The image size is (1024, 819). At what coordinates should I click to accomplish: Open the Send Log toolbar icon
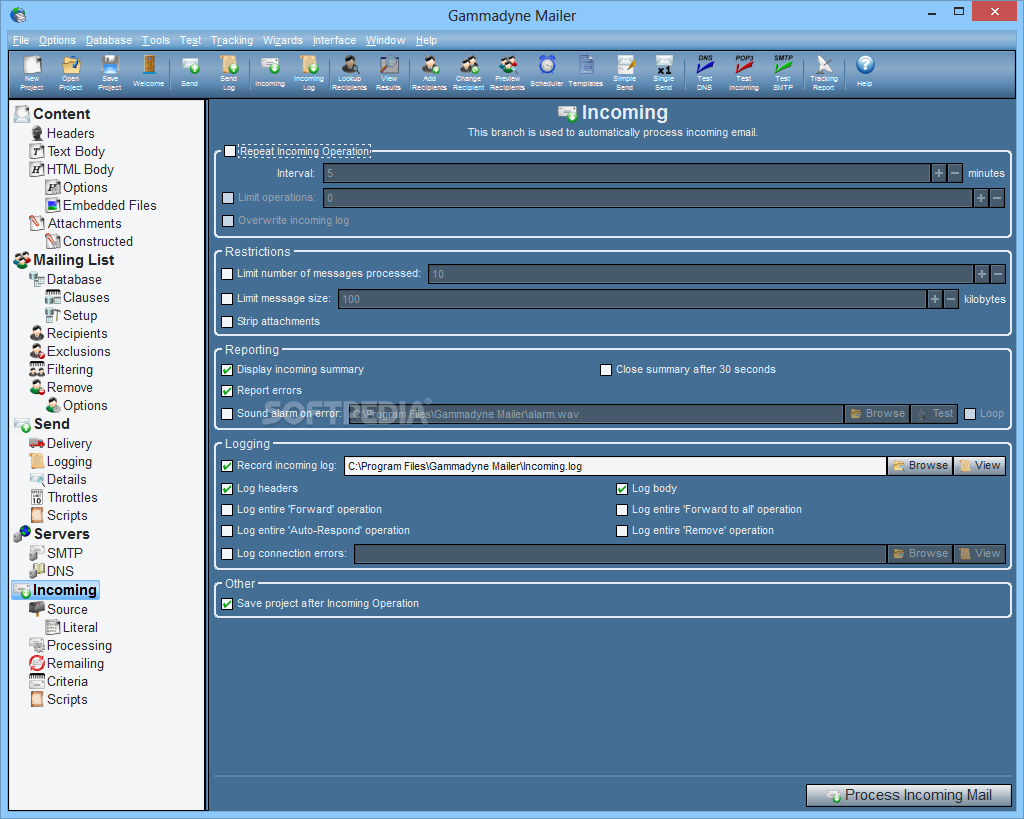pyautogui.click(x=229, y=72)
